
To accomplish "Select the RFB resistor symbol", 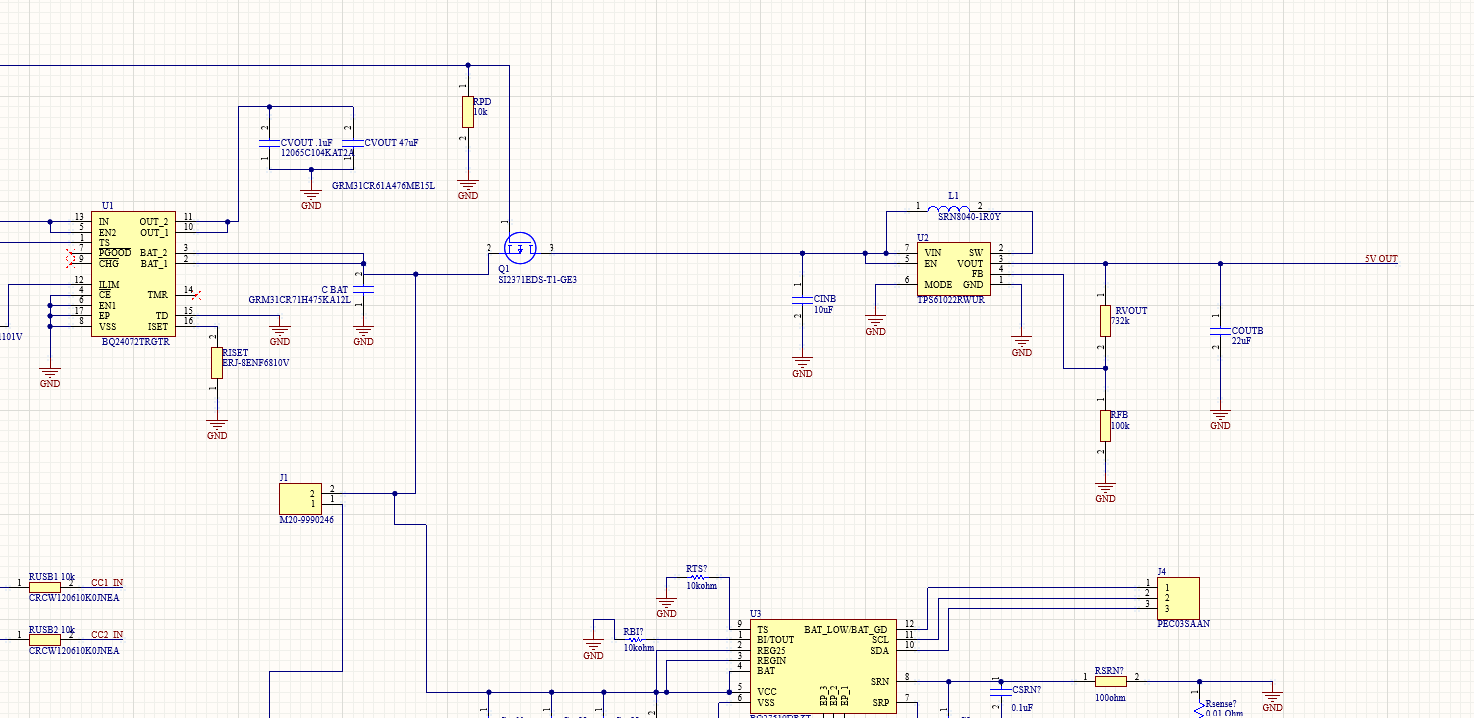I will (x=1105, y=425).
